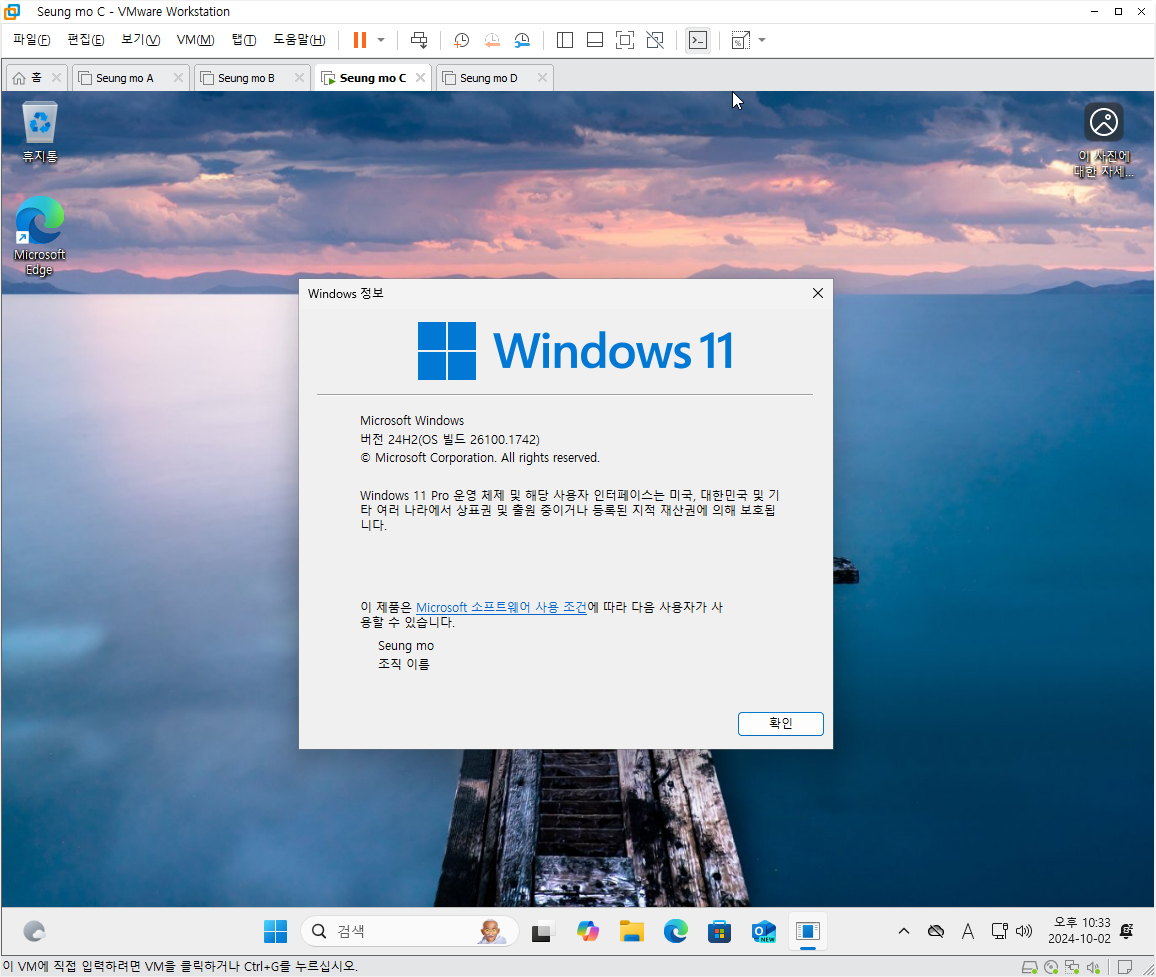Open the 도움말(H) menu

tap(299, 40)
